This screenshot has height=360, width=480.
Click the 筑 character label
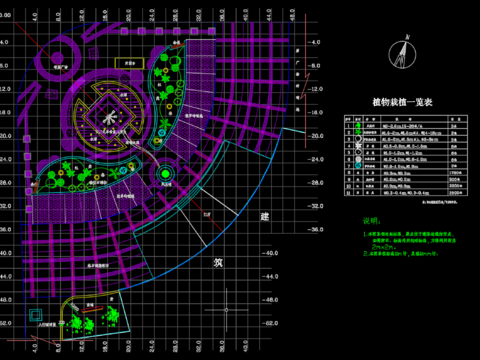point(218,263)
